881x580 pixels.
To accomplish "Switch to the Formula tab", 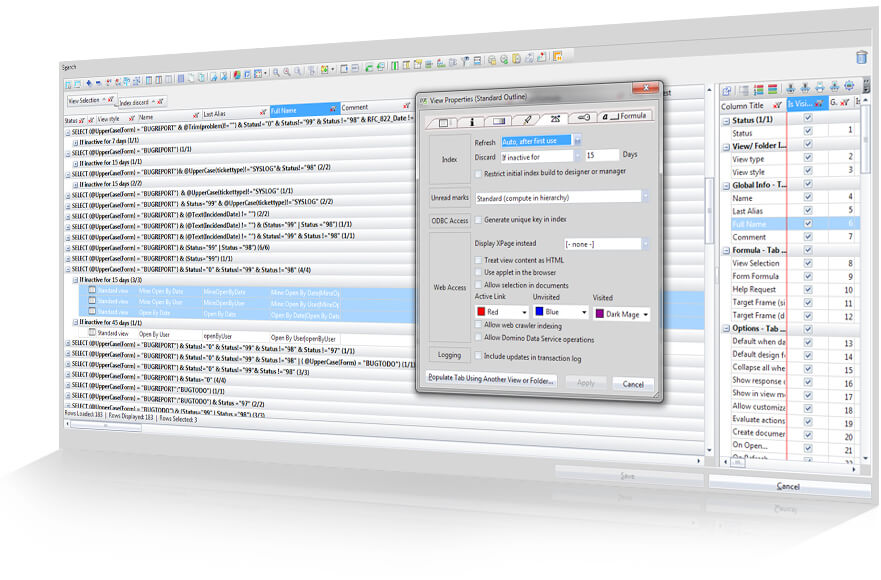I will (x=625, y=116).
